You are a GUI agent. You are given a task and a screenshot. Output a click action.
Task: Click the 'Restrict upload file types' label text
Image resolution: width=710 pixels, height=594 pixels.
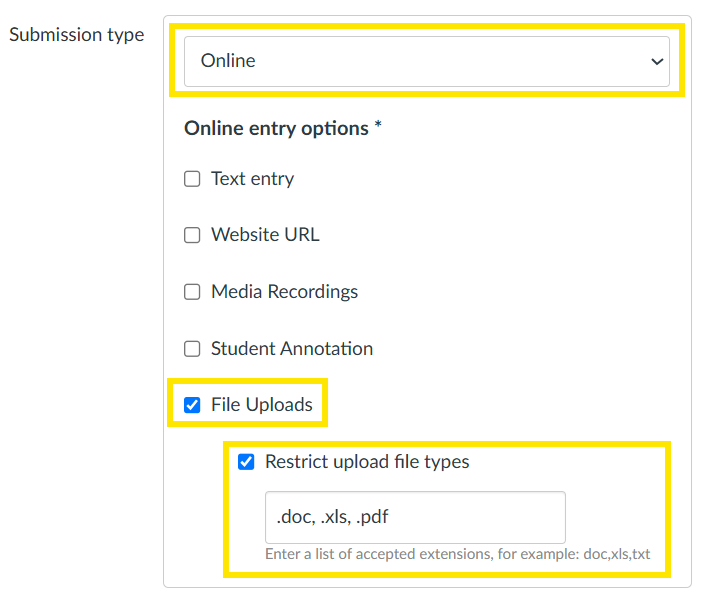click(367, 462)
